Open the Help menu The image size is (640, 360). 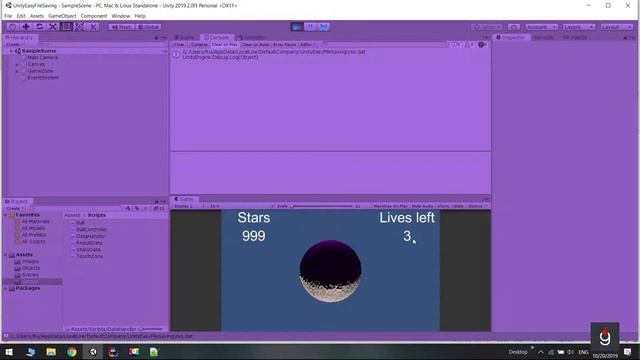coord(140,16)
